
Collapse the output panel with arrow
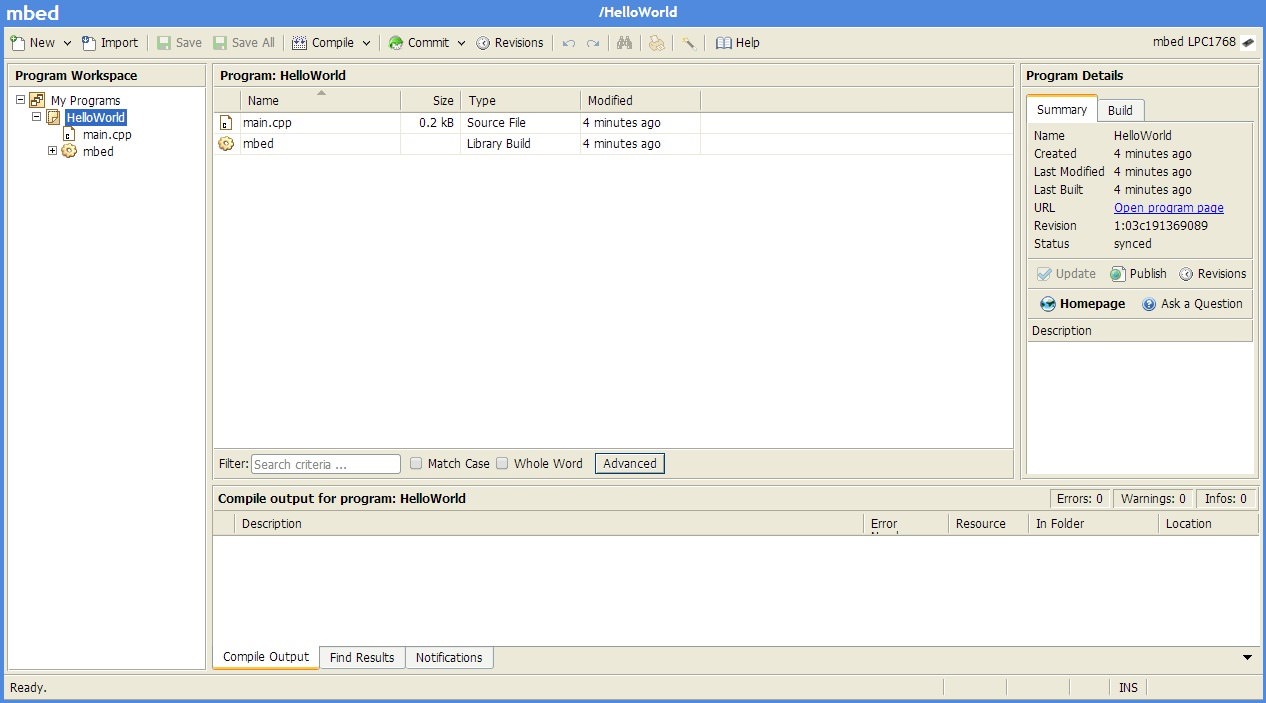[x=1247, y=658]
